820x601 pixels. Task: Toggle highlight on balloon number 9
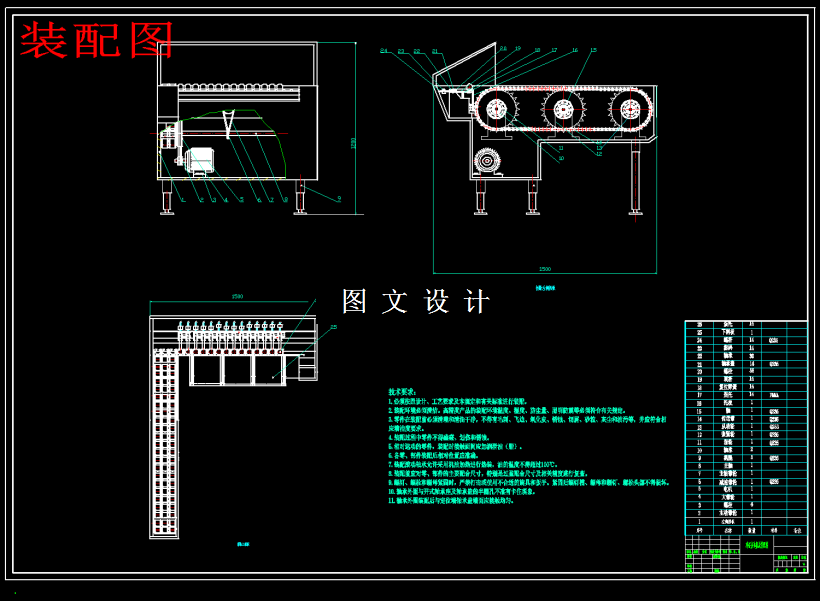point(338,198)
